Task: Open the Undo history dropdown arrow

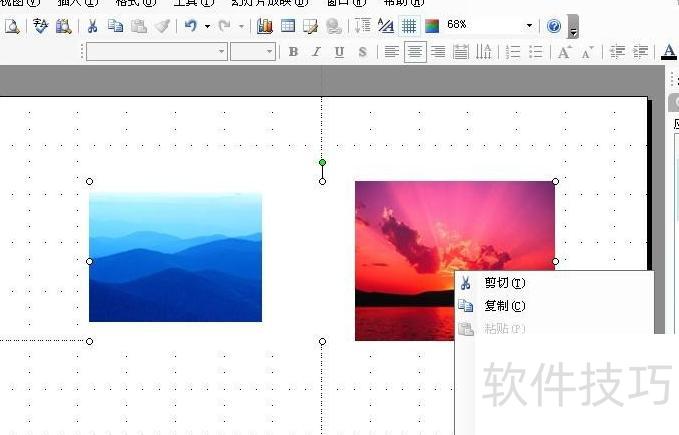Action: click(207, 27)
